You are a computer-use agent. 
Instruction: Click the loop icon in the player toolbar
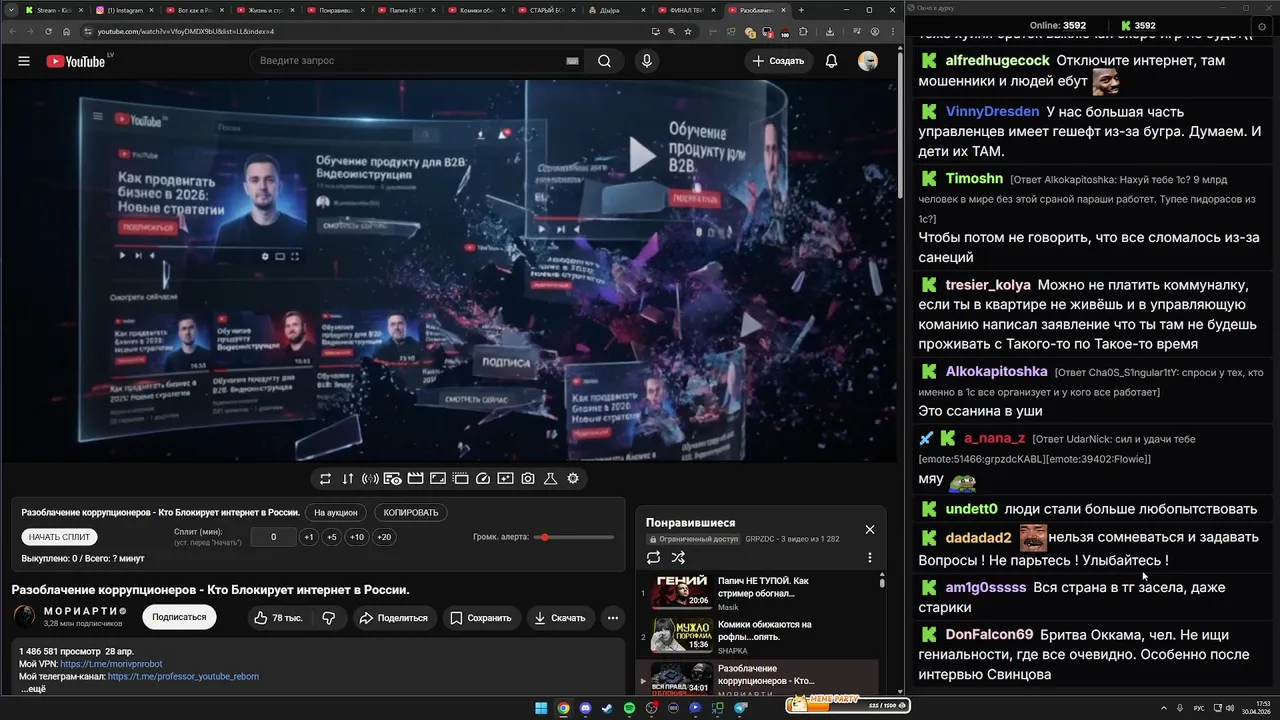point(325,479)
